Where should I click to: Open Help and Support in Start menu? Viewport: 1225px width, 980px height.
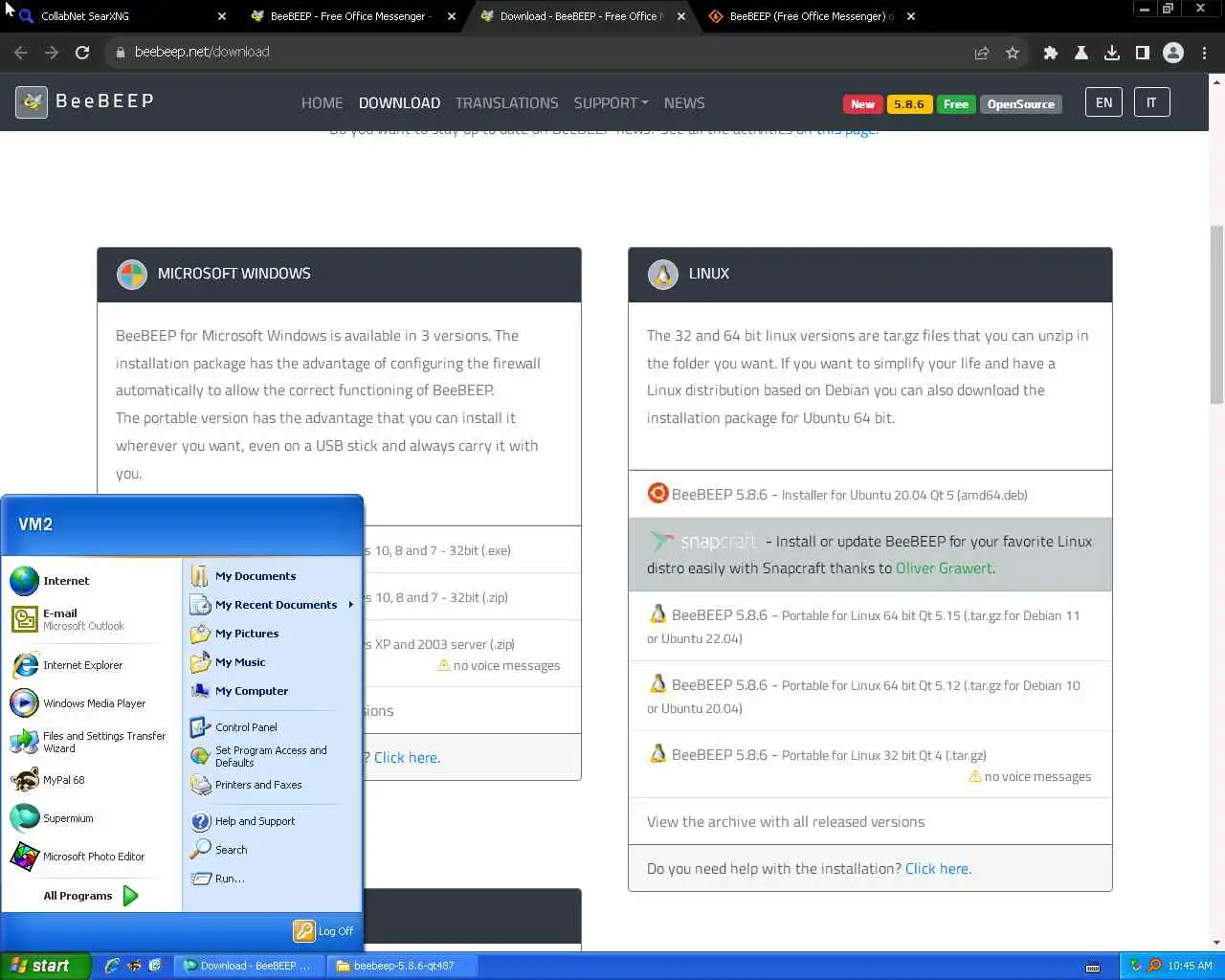272,821
